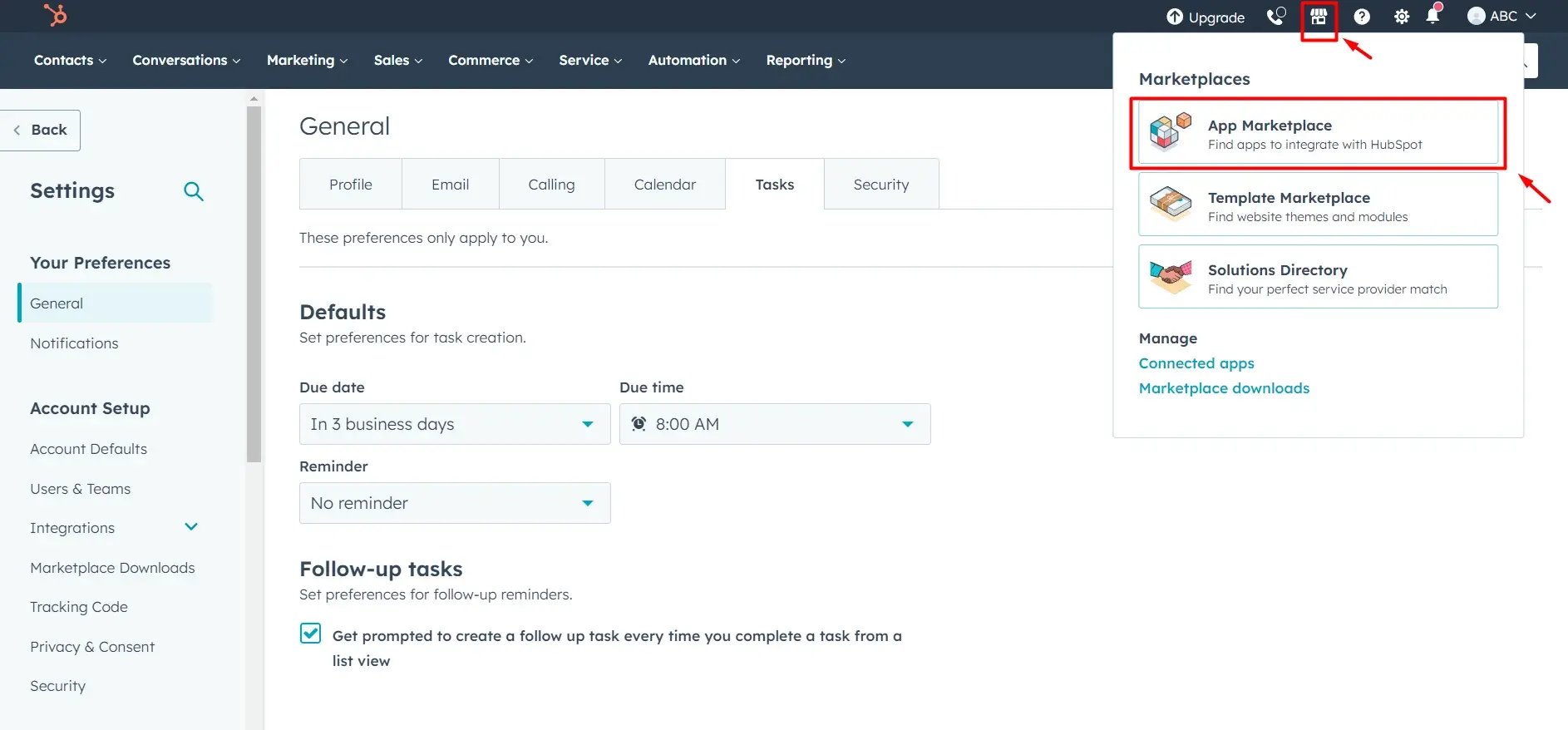This screenshot has width=1568, height=730.
Task: Uncheck the follow-up task prompt checkbox
Action: (310, 634)
